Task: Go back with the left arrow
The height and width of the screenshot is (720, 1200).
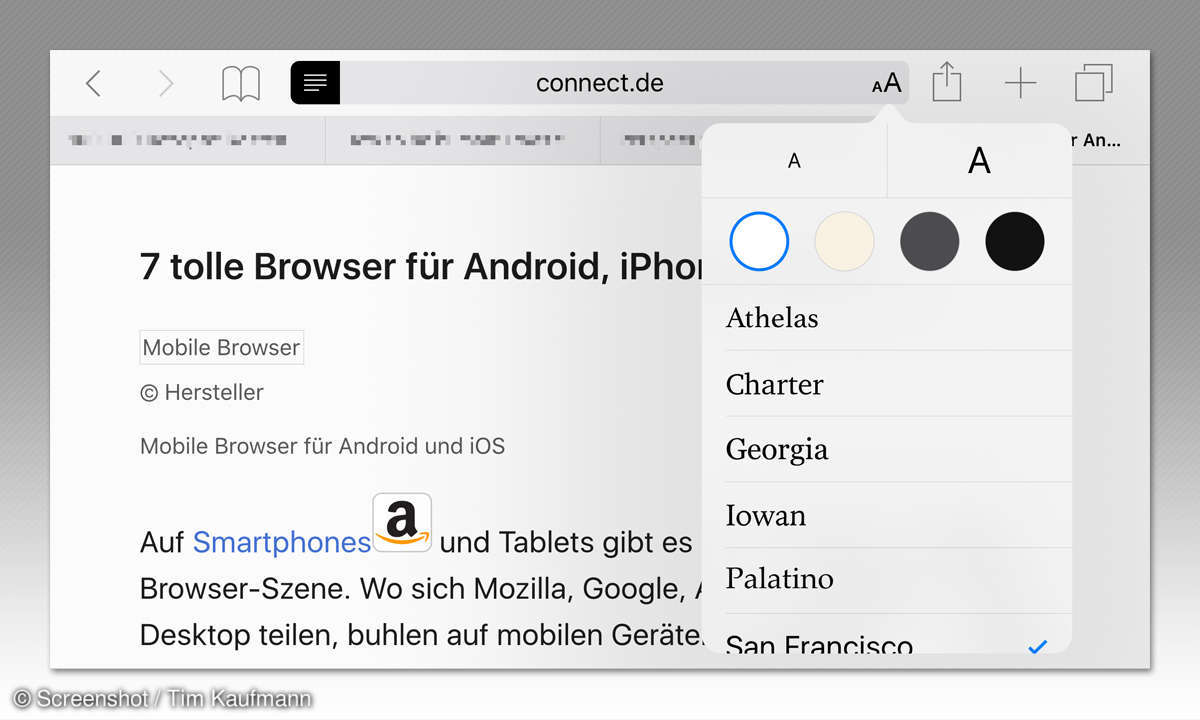Action: coord(93,83)
